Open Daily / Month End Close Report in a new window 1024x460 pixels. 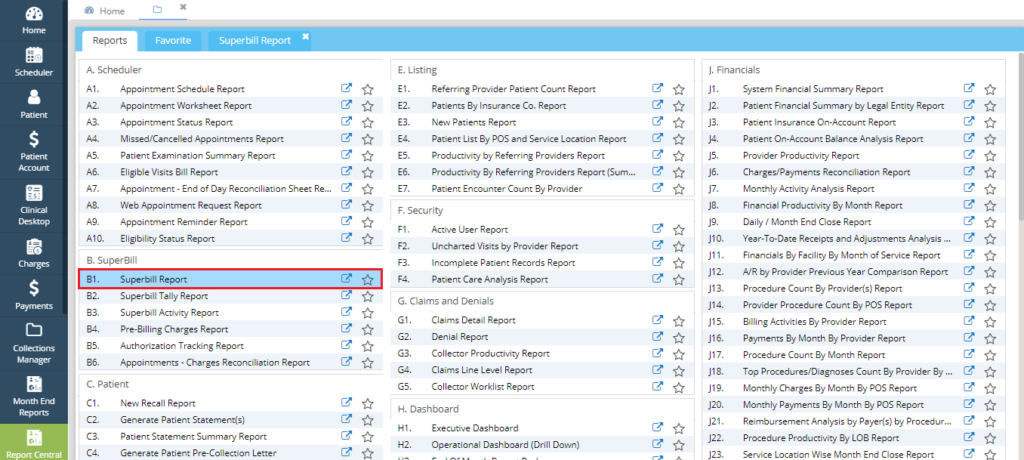970,222
